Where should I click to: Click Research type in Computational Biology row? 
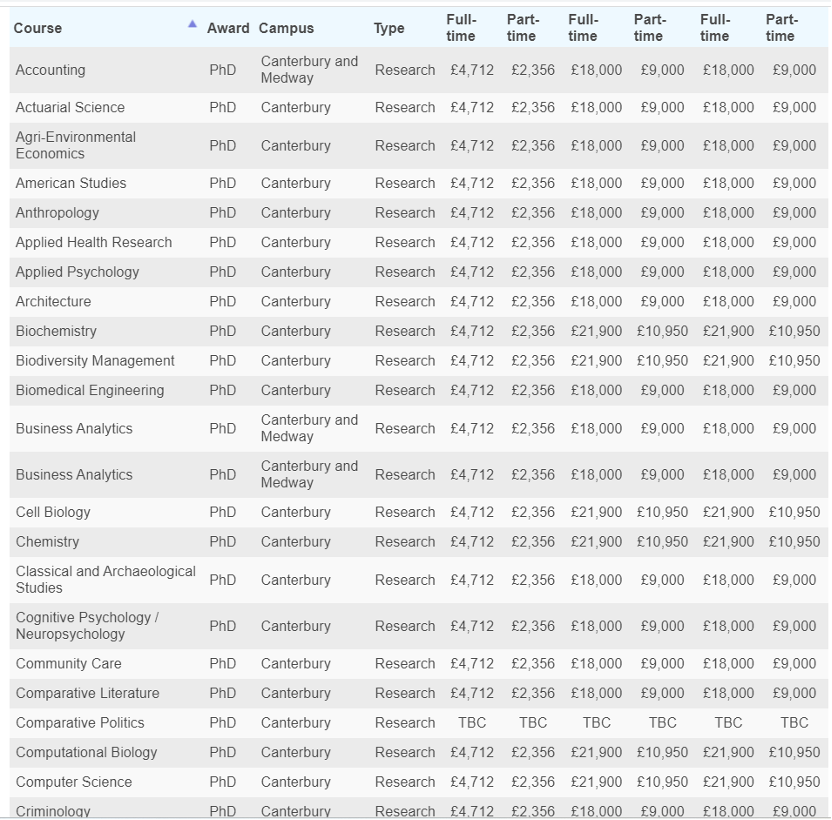[405, 753]
